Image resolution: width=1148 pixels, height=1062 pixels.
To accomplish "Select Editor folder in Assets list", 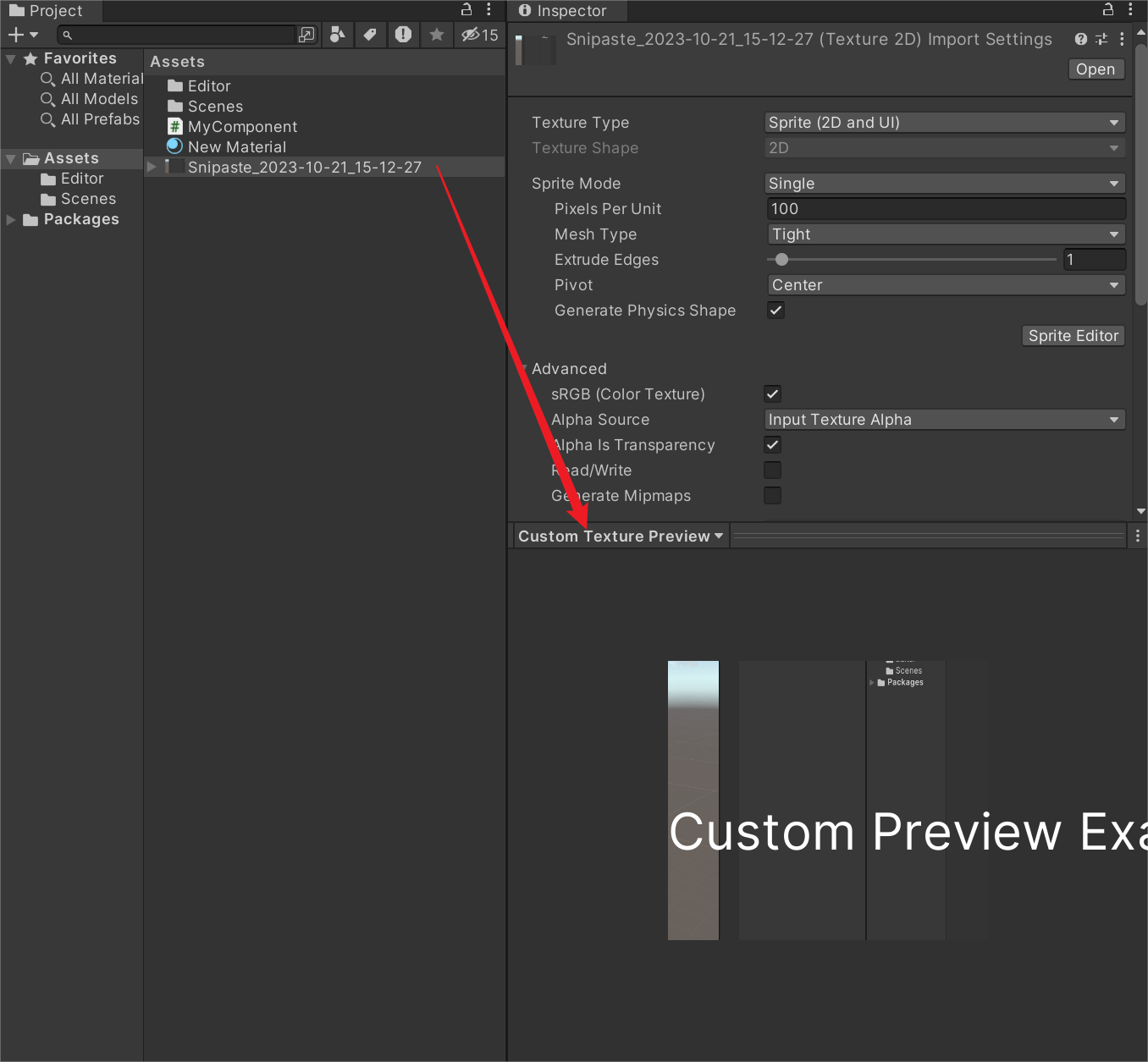I will click(199, 86).
